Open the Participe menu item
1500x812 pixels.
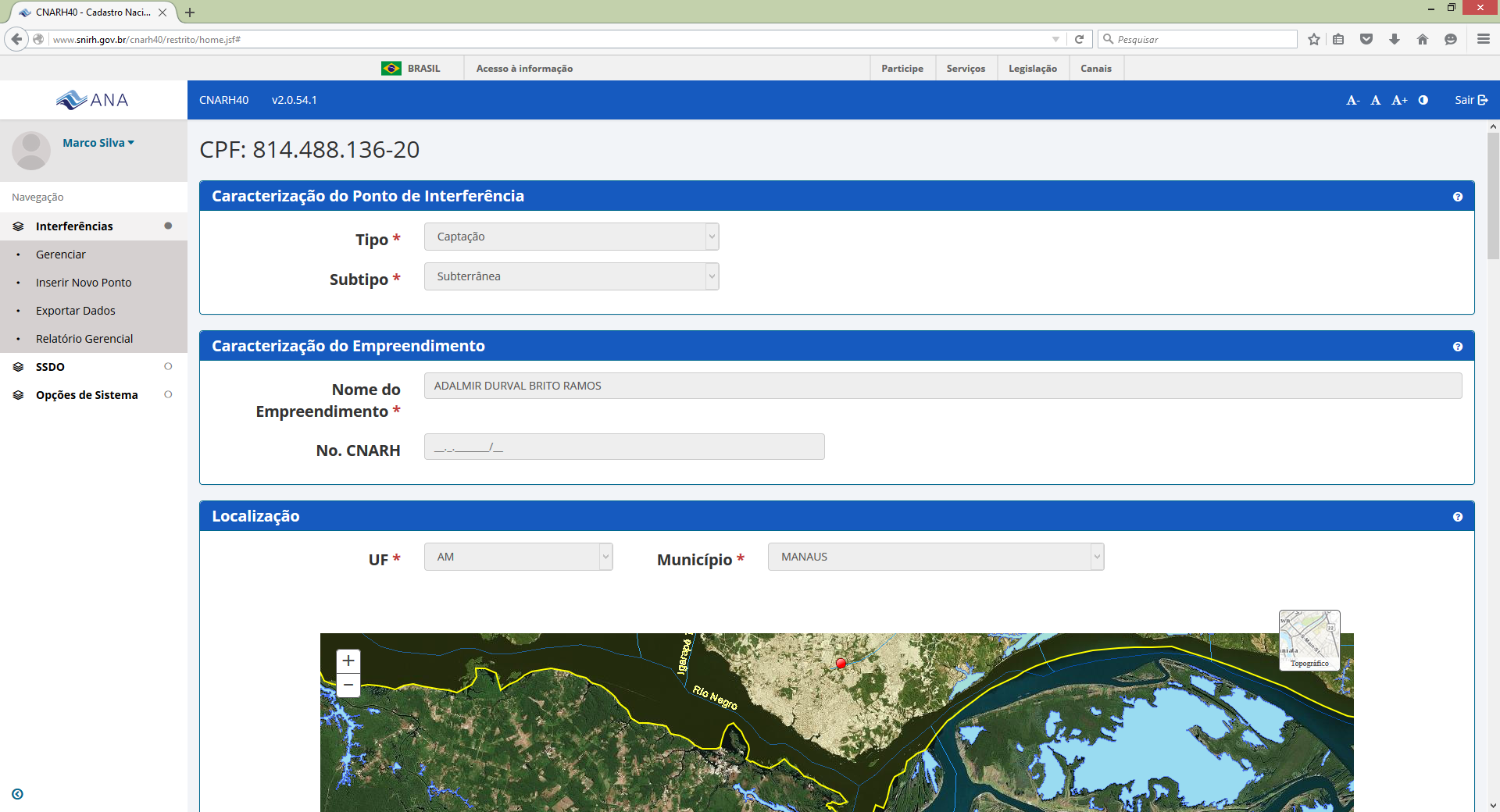coord(902,69)
